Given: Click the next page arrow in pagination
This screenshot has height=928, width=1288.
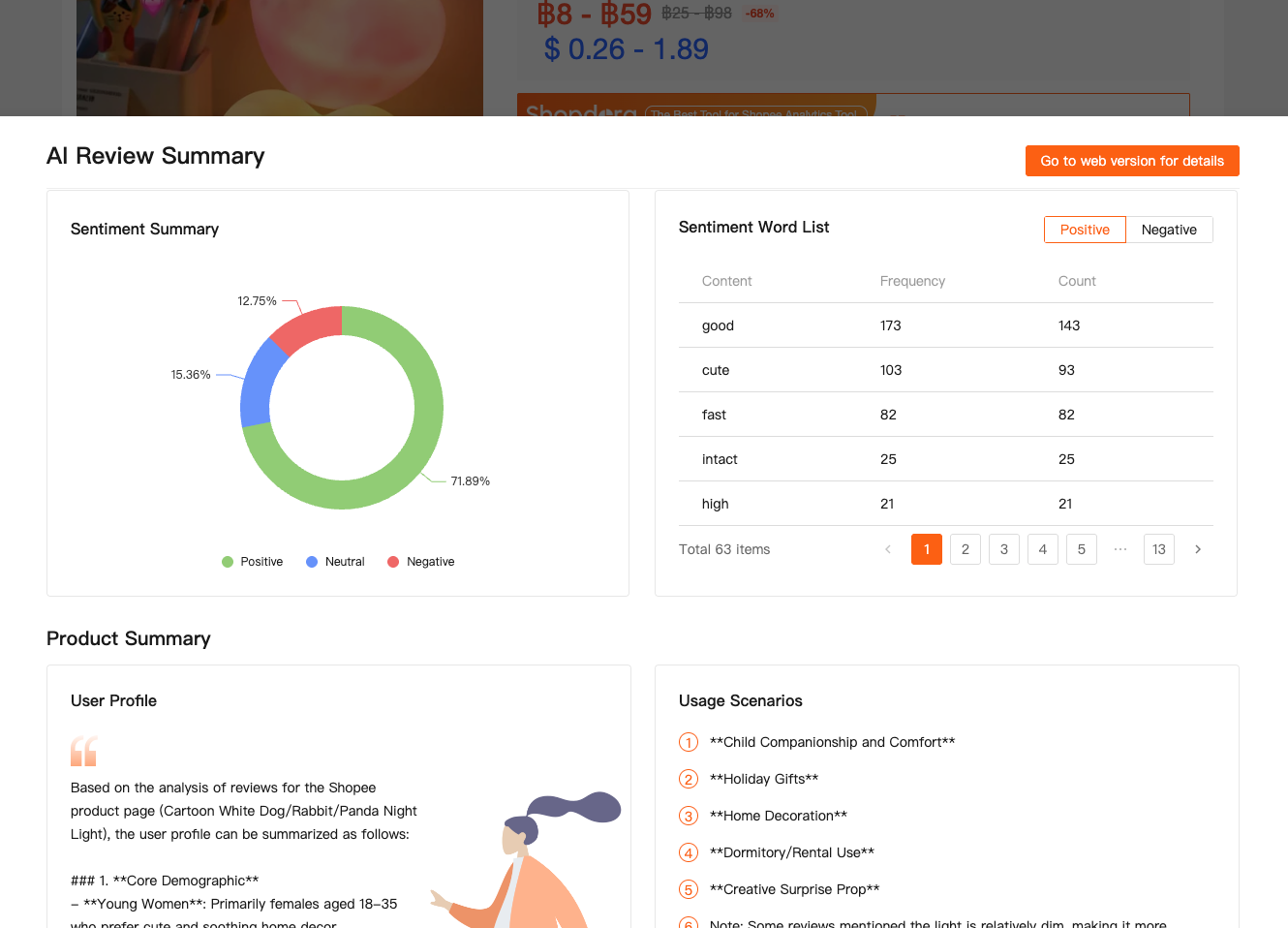Looking at the screenshot, I should pos(1198,549).
